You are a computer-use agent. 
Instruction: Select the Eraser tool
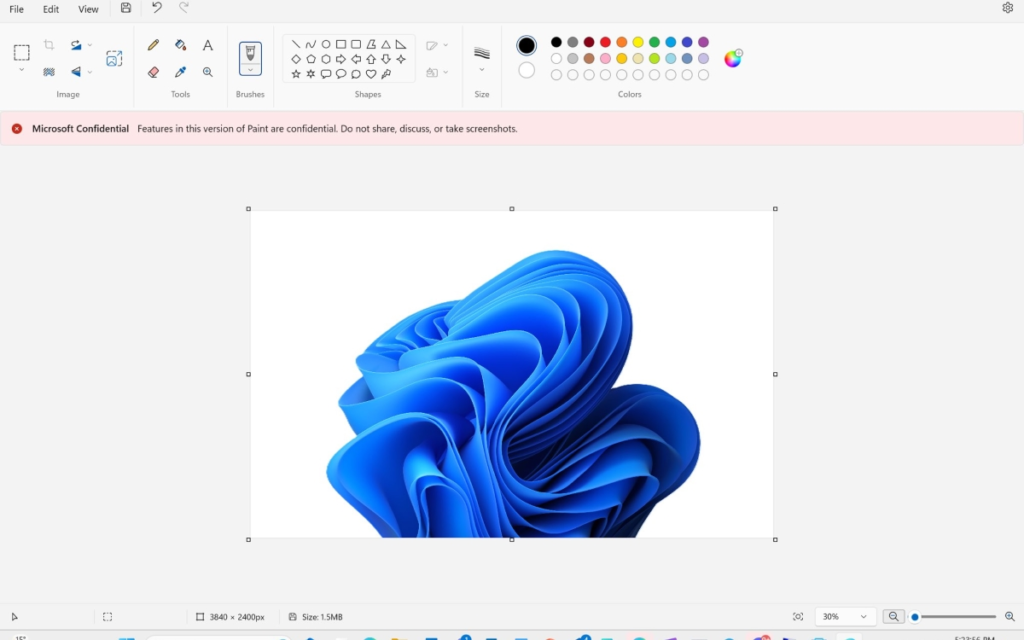[x=153, y=72]
